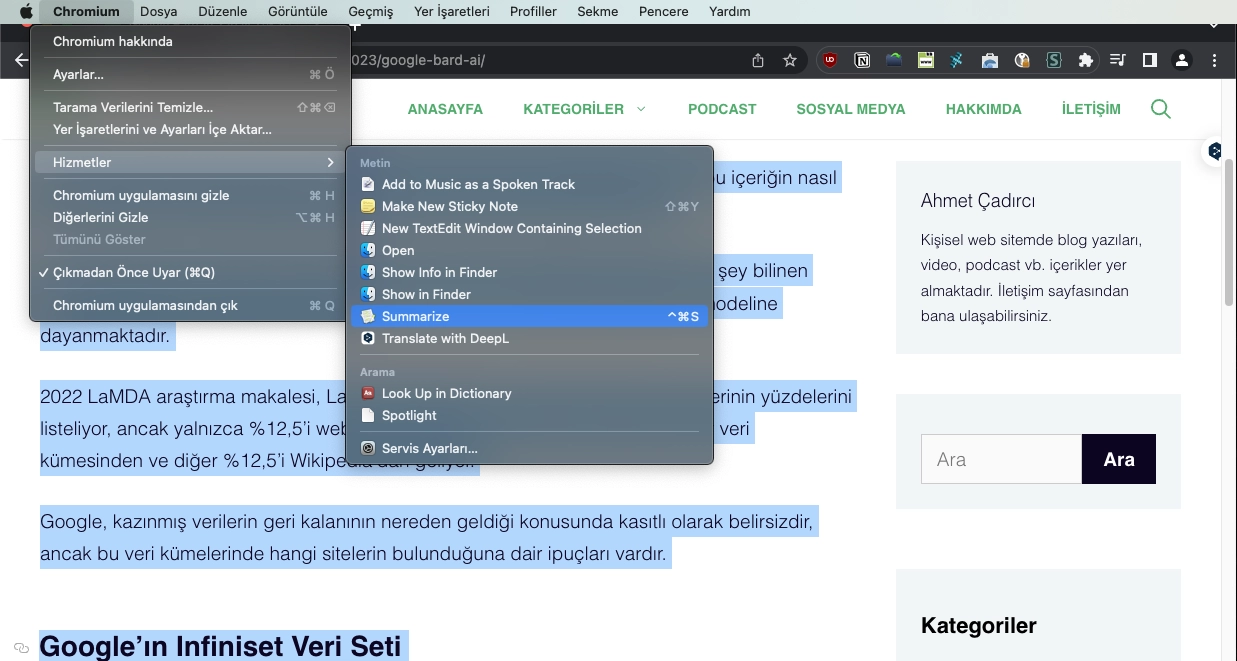The image size is (1237, 661).
Task: Click the page vertical scrollbar
Action: click(x=1230, y=232)
